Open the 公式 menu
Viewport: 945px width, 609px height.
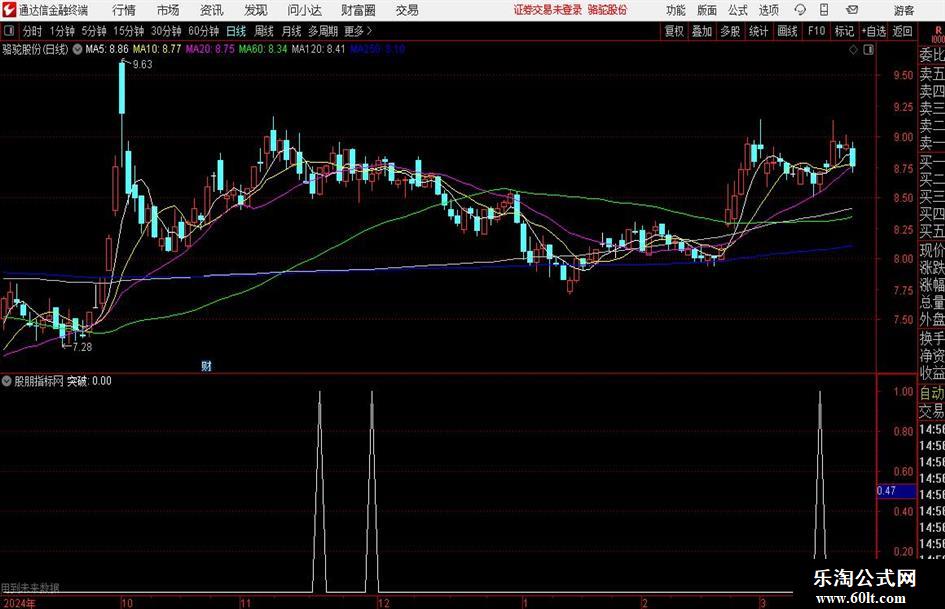[738, 10]
